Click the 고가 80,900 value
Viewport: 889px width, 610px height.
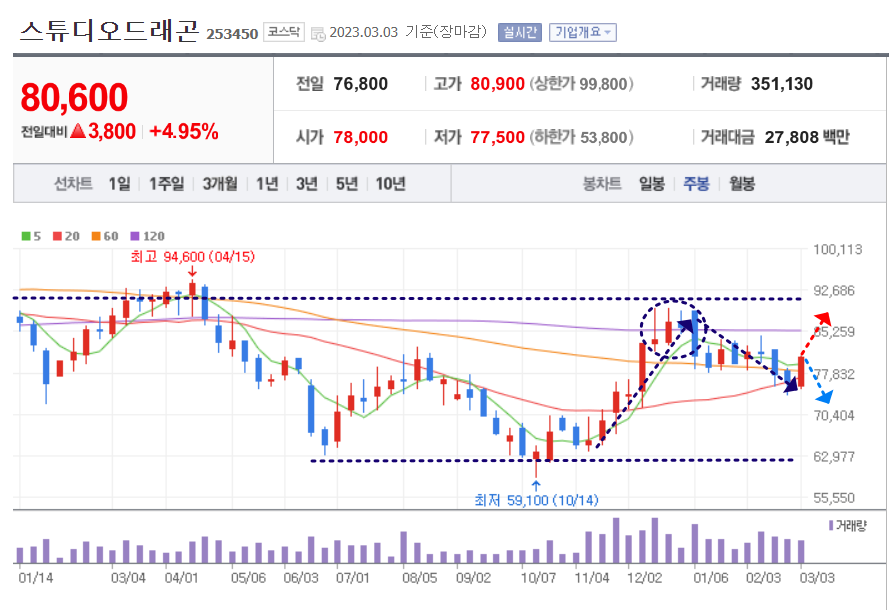tap(497, 84)
